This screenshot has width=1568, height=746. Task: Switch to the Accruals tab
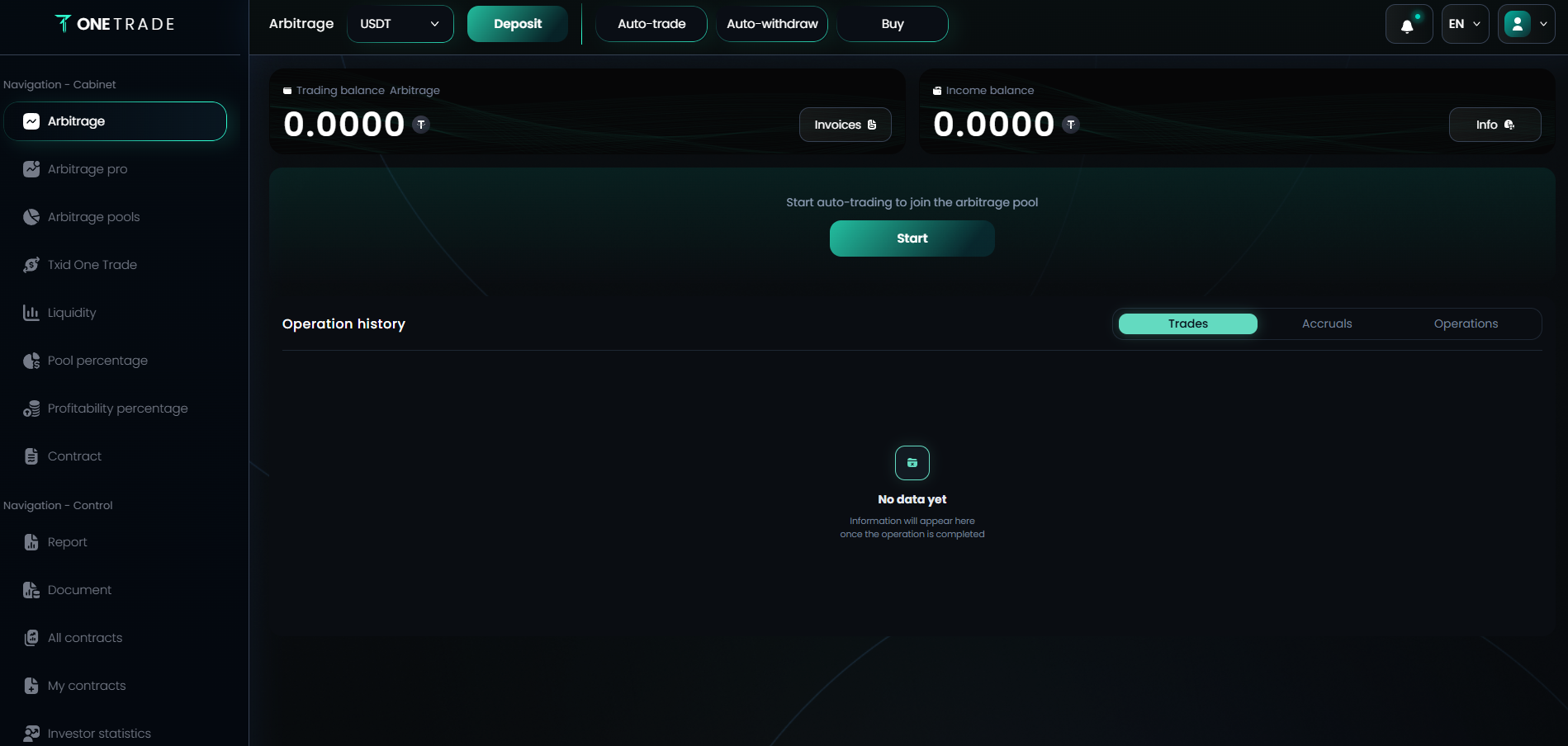(1327, 323)
